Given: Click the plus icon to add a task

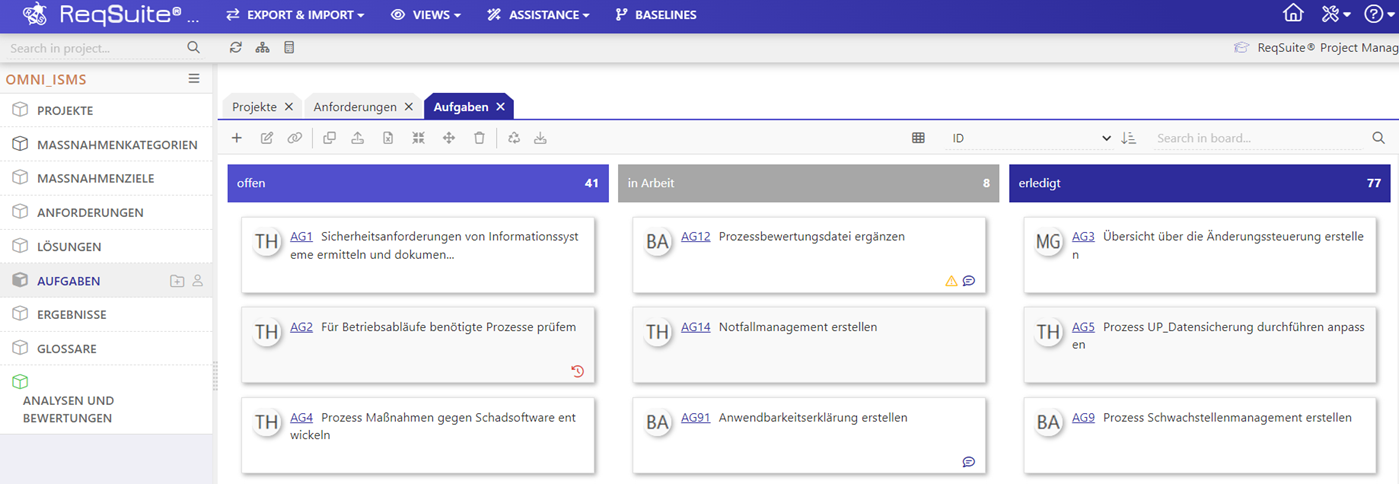Looking at the screenshot, I should pos(237,138).
